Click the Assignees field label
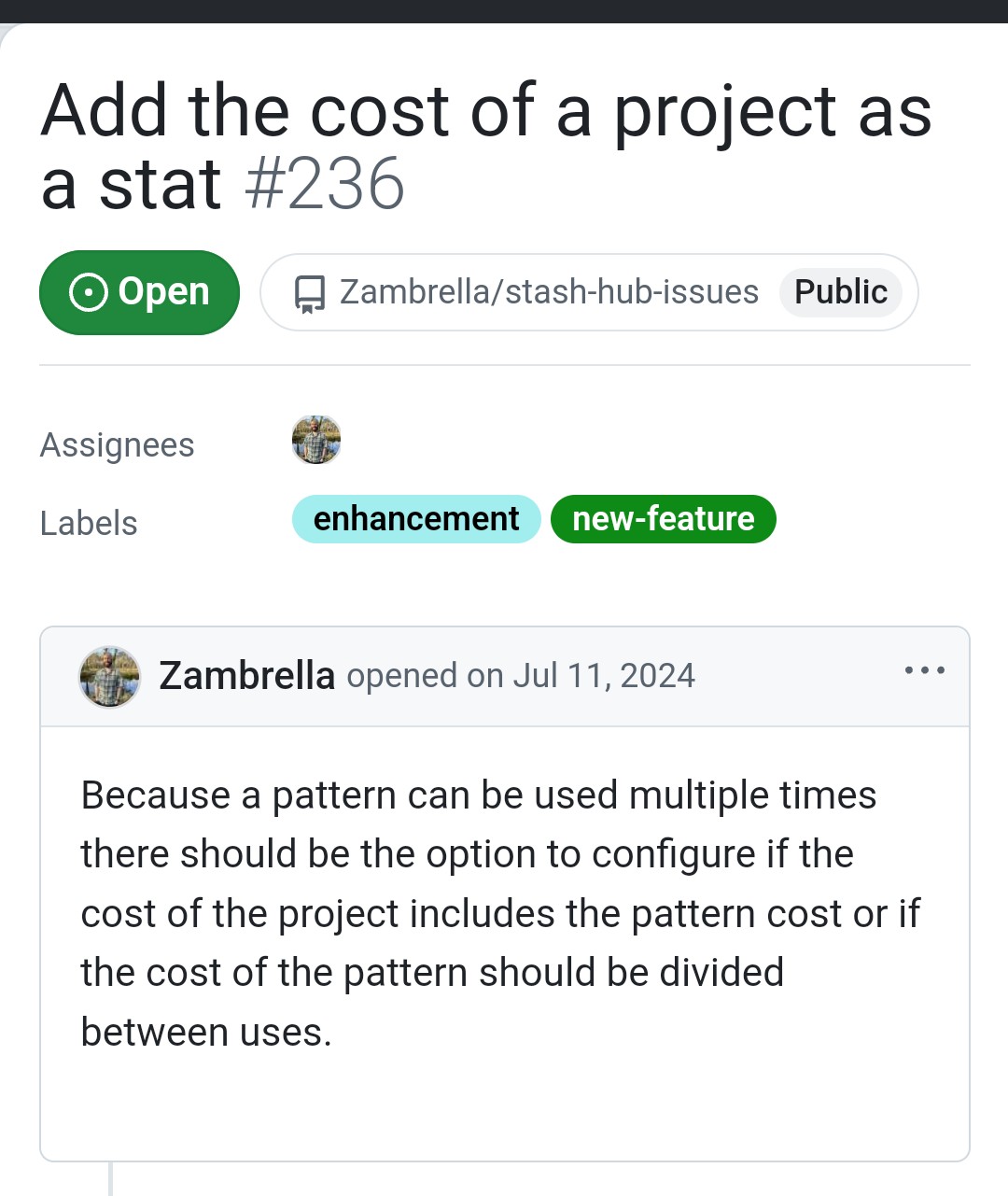1008x1196 pixels. 118,445
